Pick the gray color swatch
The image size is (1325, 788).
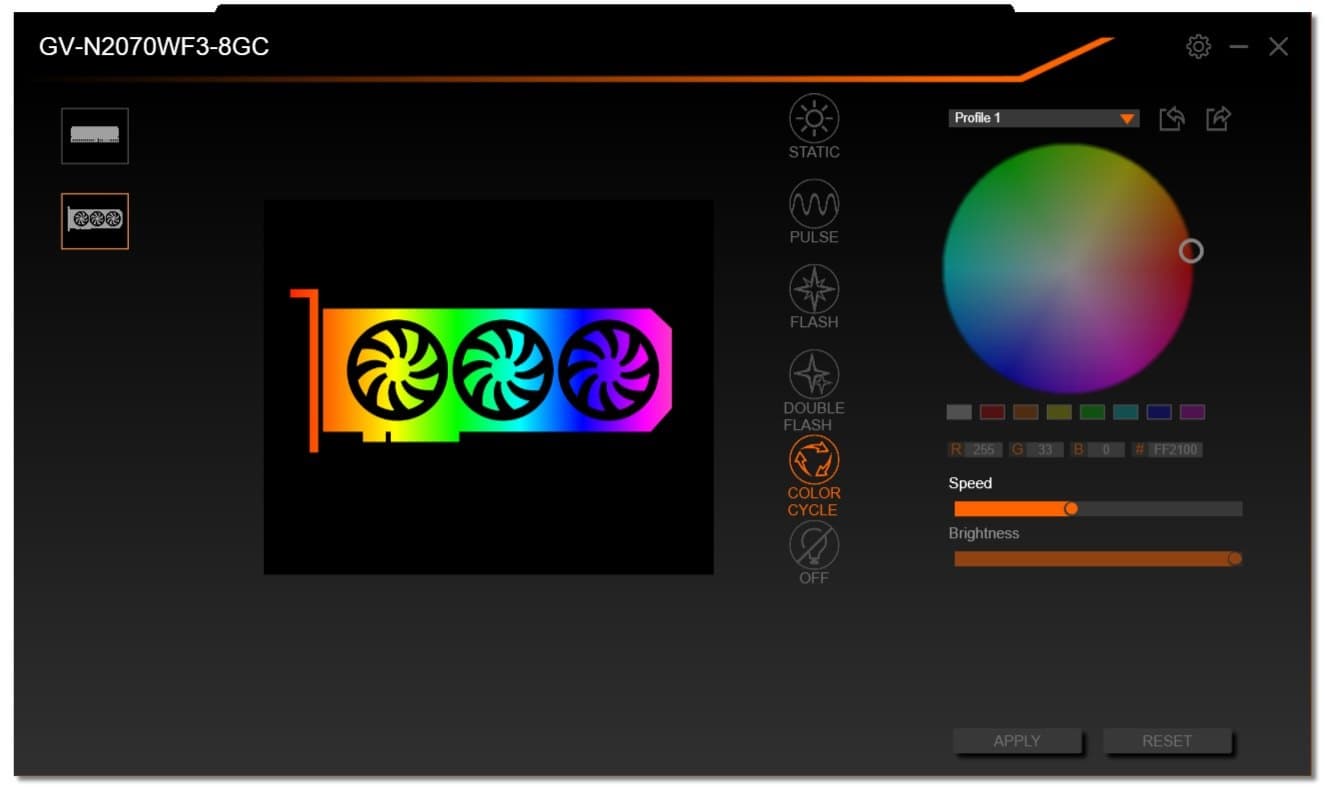click(x=959, y=412)
